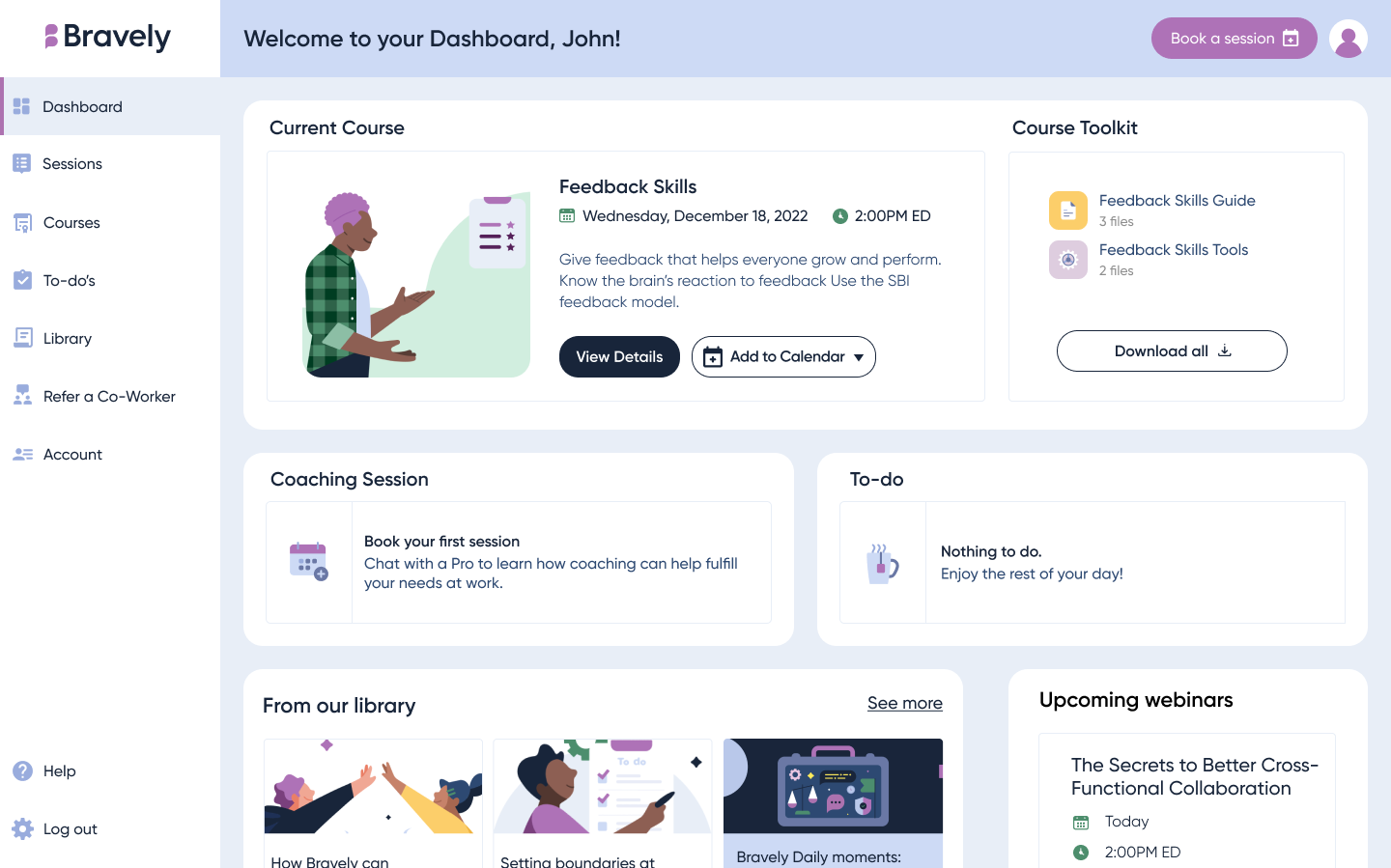Click the Current Course heading
Viewport: 1391px width, 868px height.
tap(337, 127)
